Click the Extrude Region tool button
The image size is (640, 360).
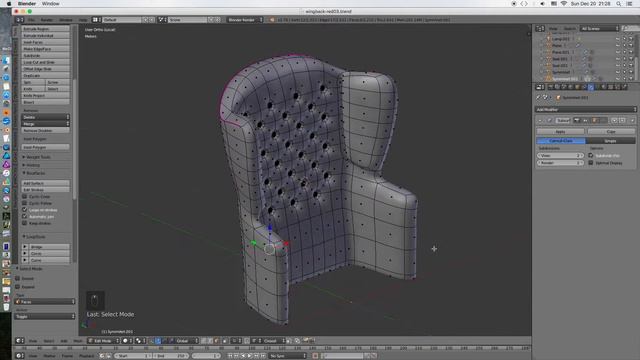click(45, 29)
